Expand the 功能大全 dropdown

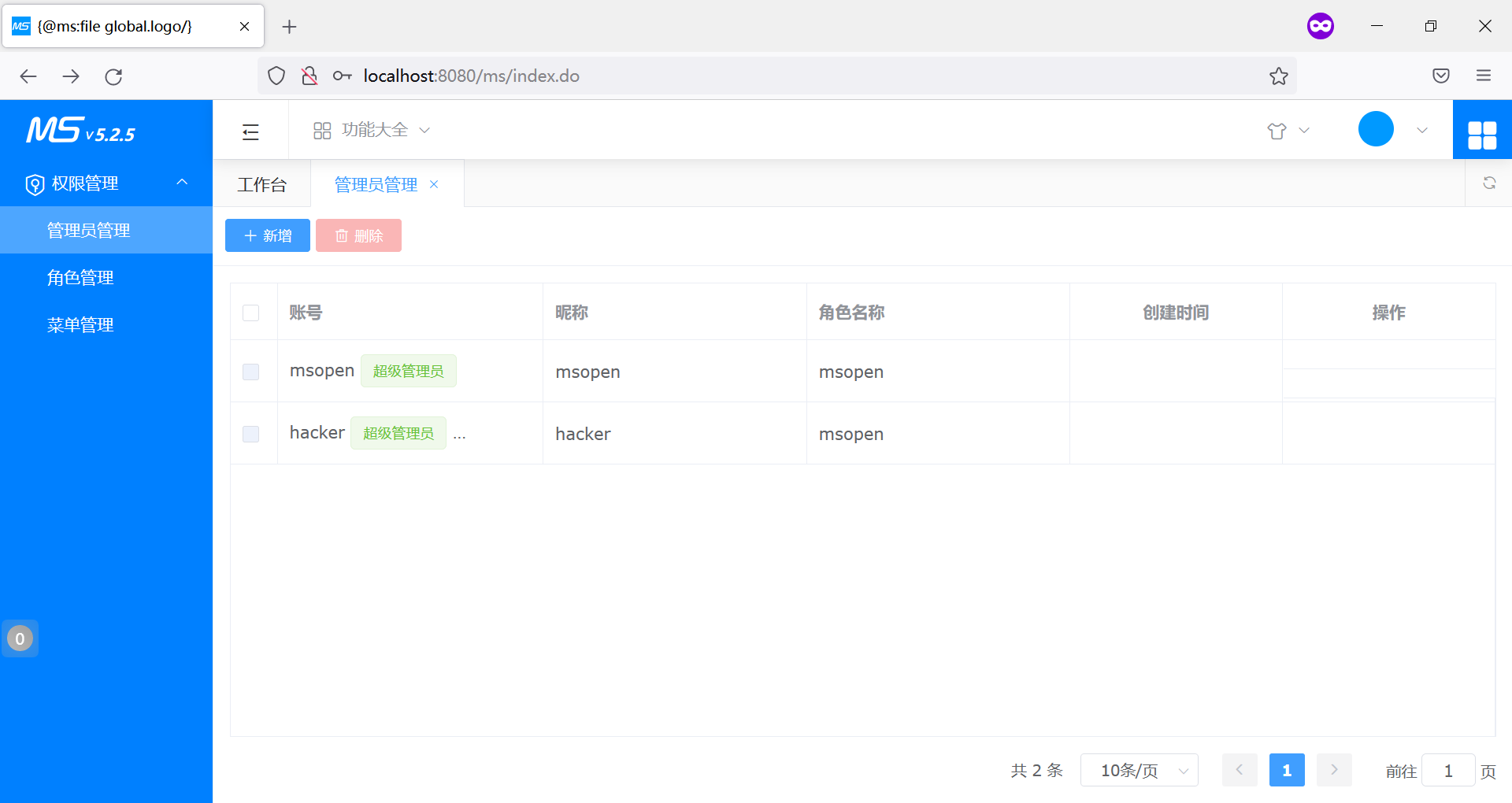pyautogui.click(x=372, y=131)
